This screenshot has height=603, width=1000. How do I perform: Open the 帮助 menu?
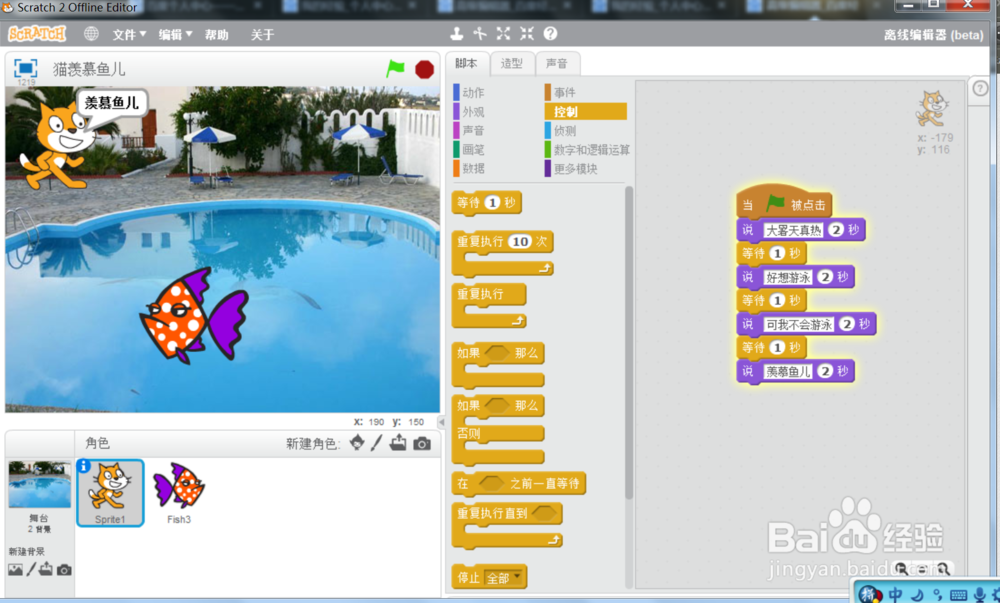click(x=217, y=34)
